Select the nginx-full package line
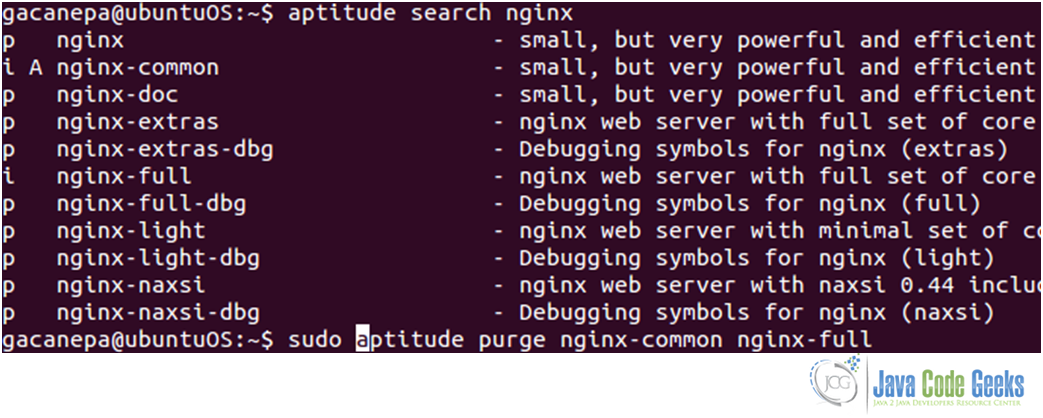Screen dimensions: 1043x418 click(x=522, y=176)
